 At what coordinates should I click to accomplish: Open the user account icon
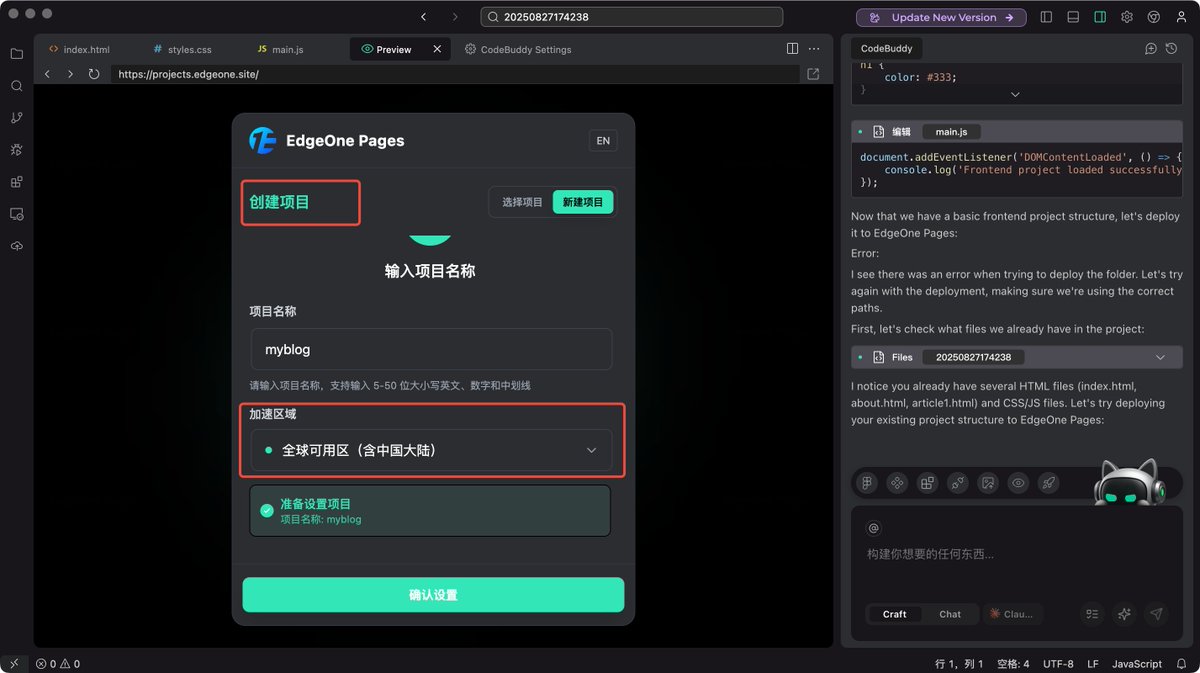tap(1181, 17)
